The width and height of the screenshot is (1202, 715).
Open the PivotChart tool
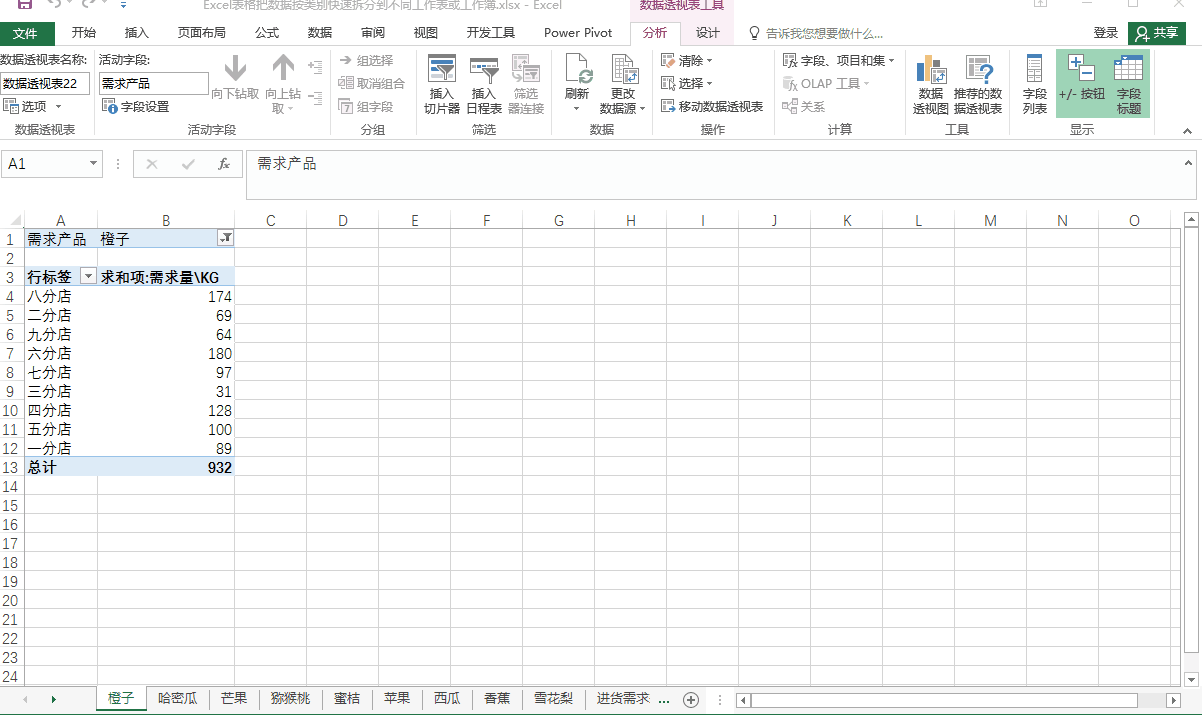(930, 84)
